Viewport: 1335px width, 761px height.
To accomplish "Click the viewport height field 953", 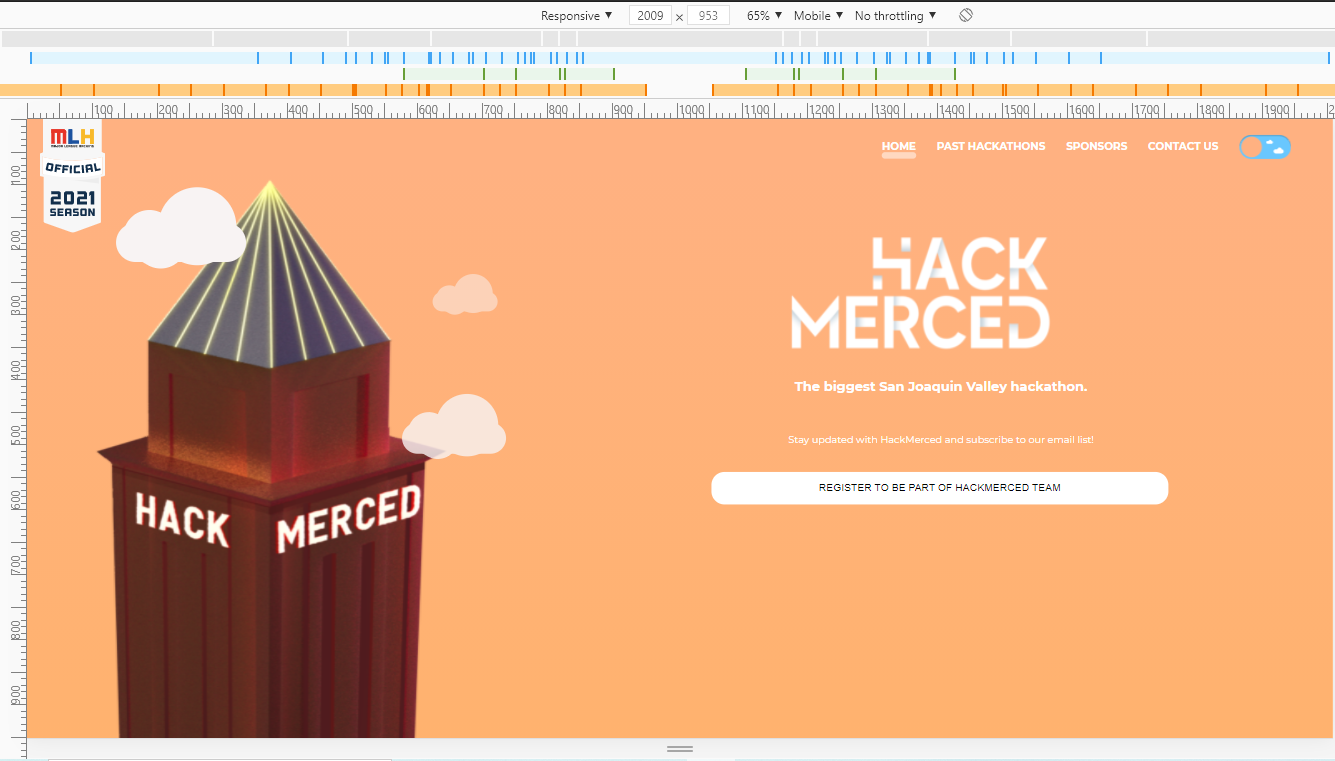I will (708, 15).
